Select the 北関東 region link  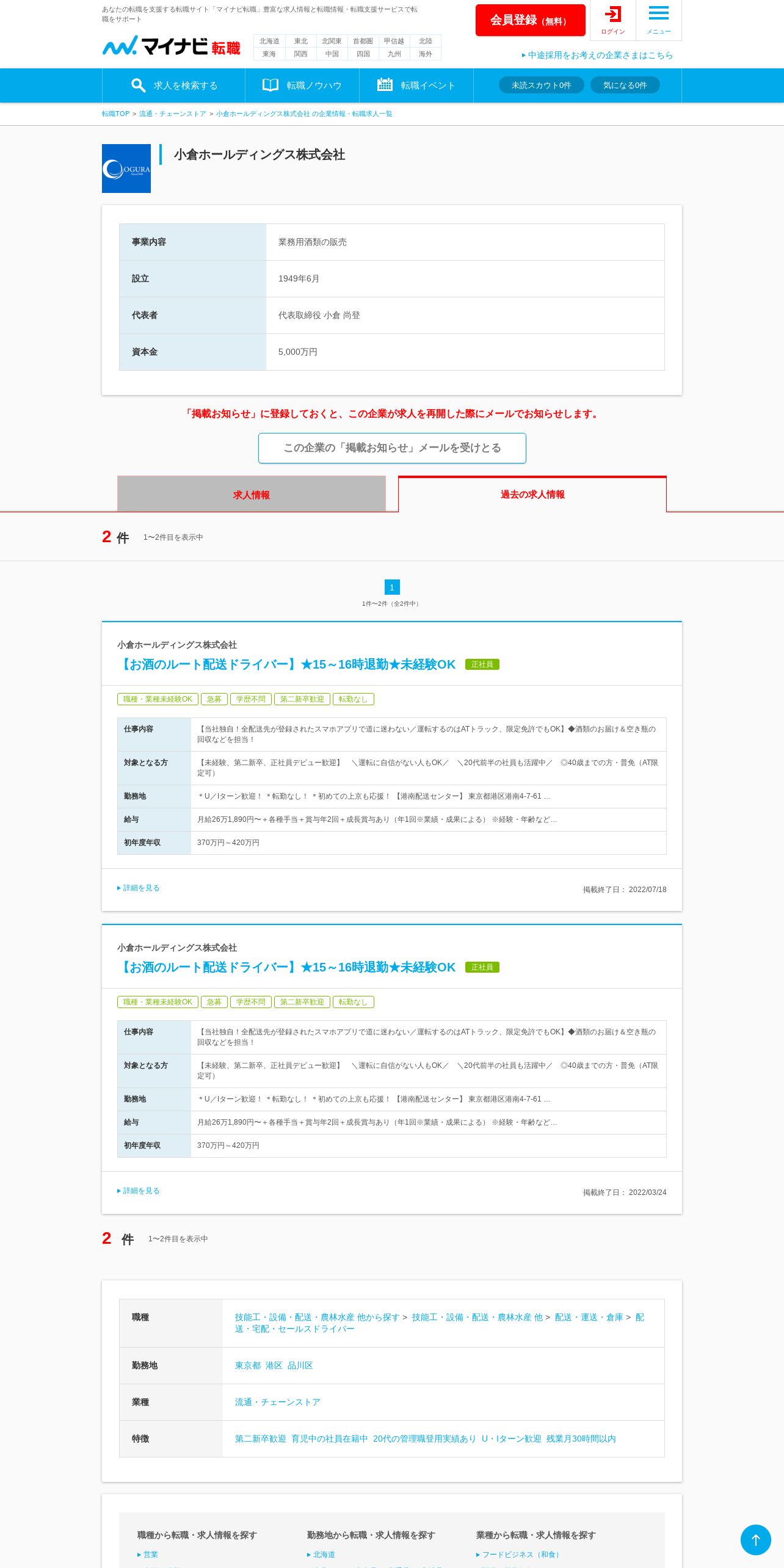coord(332,41)
